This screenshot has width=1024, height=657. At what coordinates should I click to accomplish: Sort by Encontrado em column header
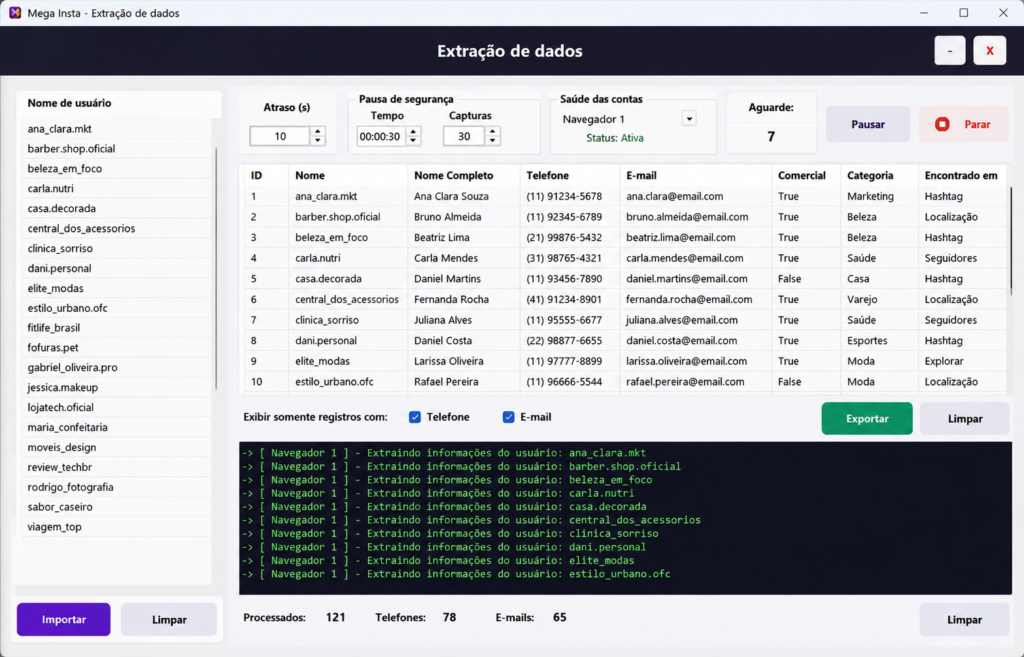(961, 175)
